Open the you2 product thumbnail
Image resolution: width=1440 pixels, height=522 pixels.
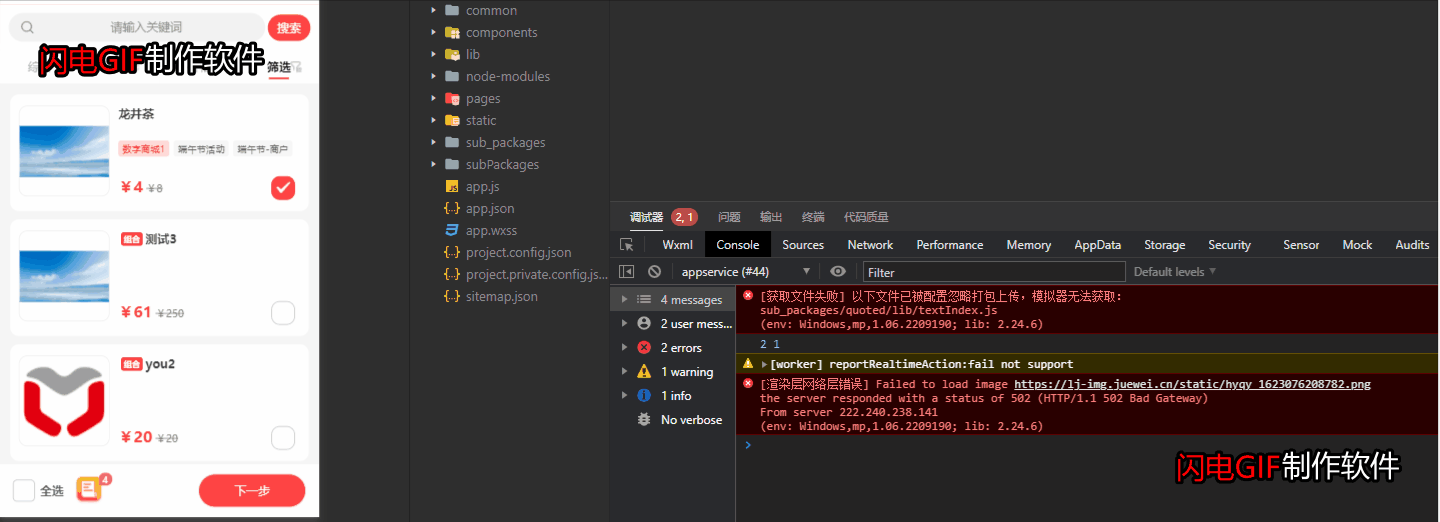click(x=64, y=400)
